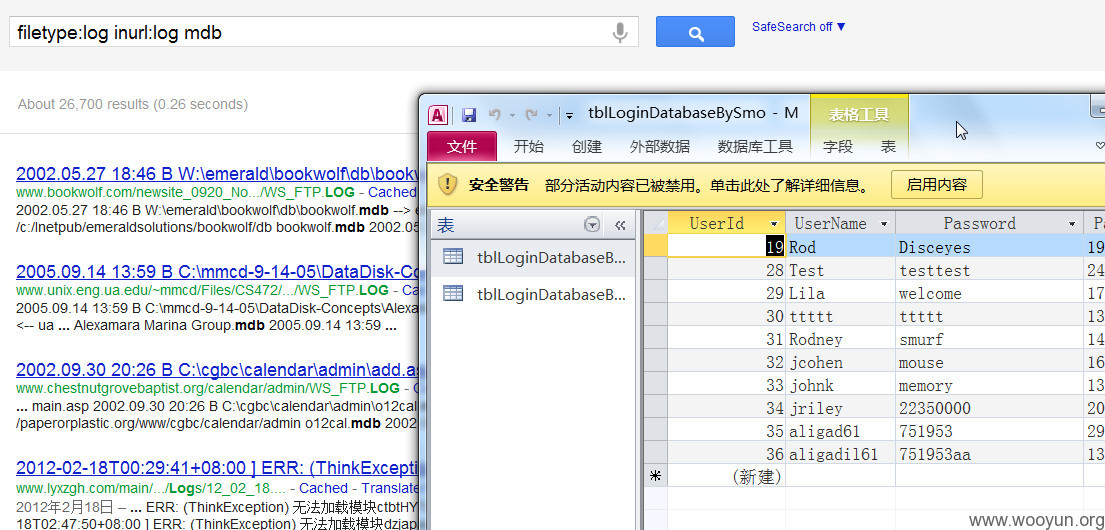Open the 2002.09.30 20:26 cgbc calendar result

pos(217,370)
